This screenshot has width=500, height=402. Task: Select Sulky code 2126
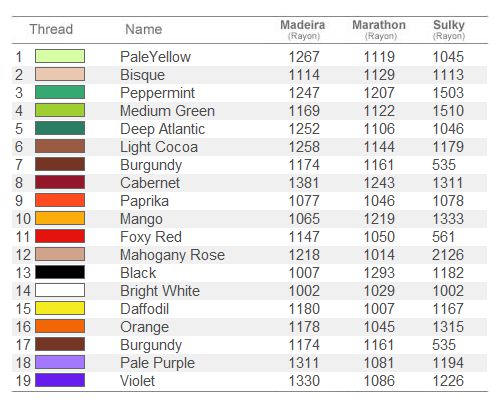[448, 255]
